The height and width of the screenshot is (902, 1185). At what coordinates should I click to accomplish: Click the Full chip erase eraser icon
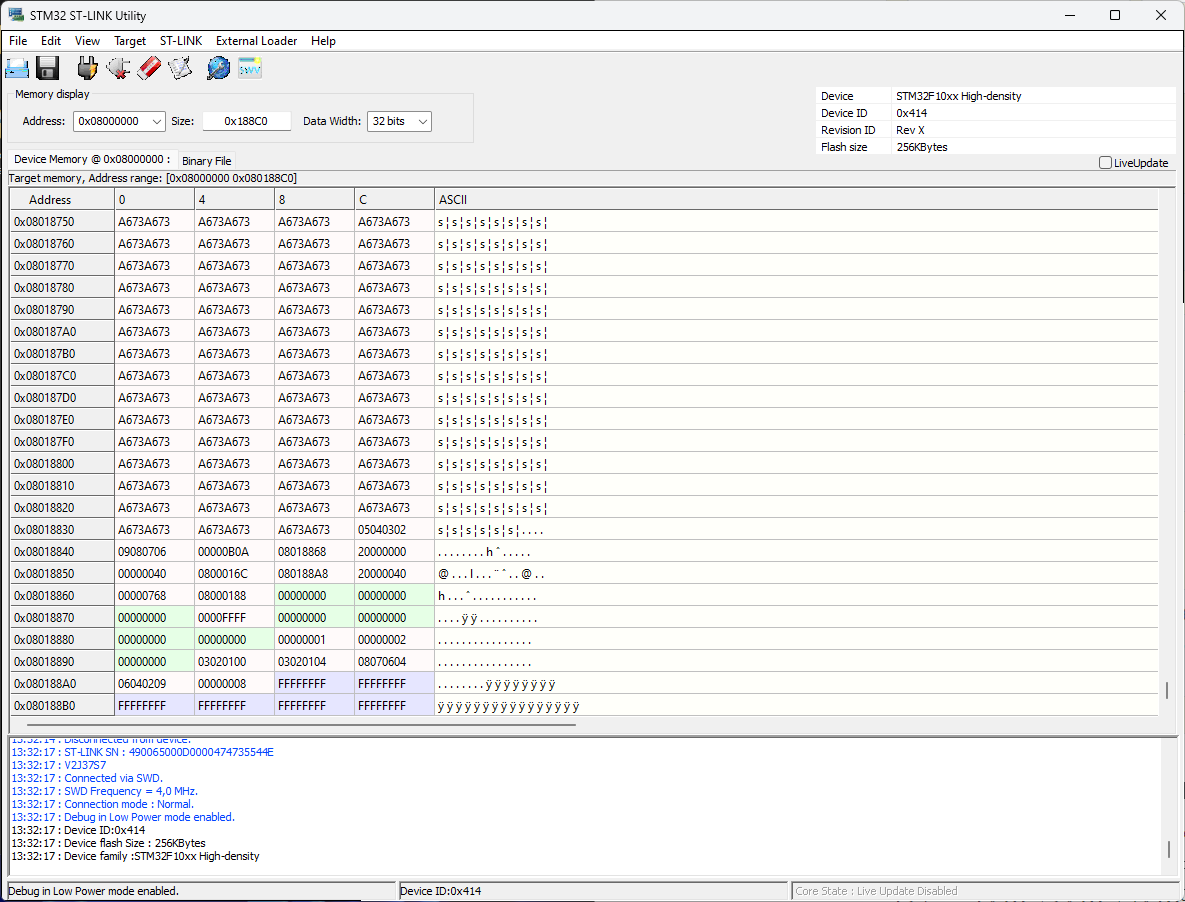click(x=149, y=68)
